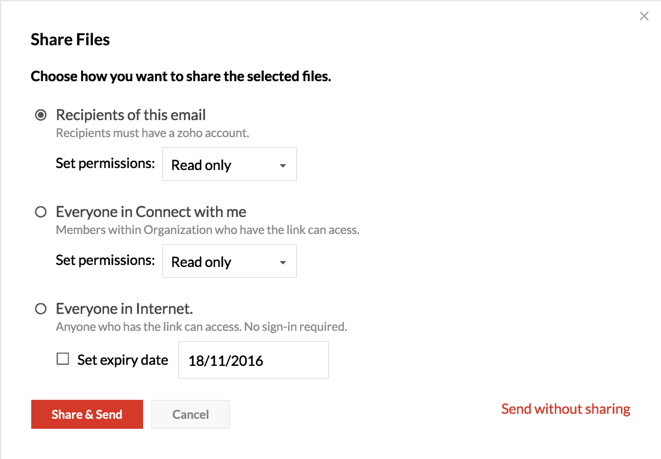Choose the 'Everyone in Connect with me' radio button
Viewport: 661px width, 459px height.
coord(41,212)
